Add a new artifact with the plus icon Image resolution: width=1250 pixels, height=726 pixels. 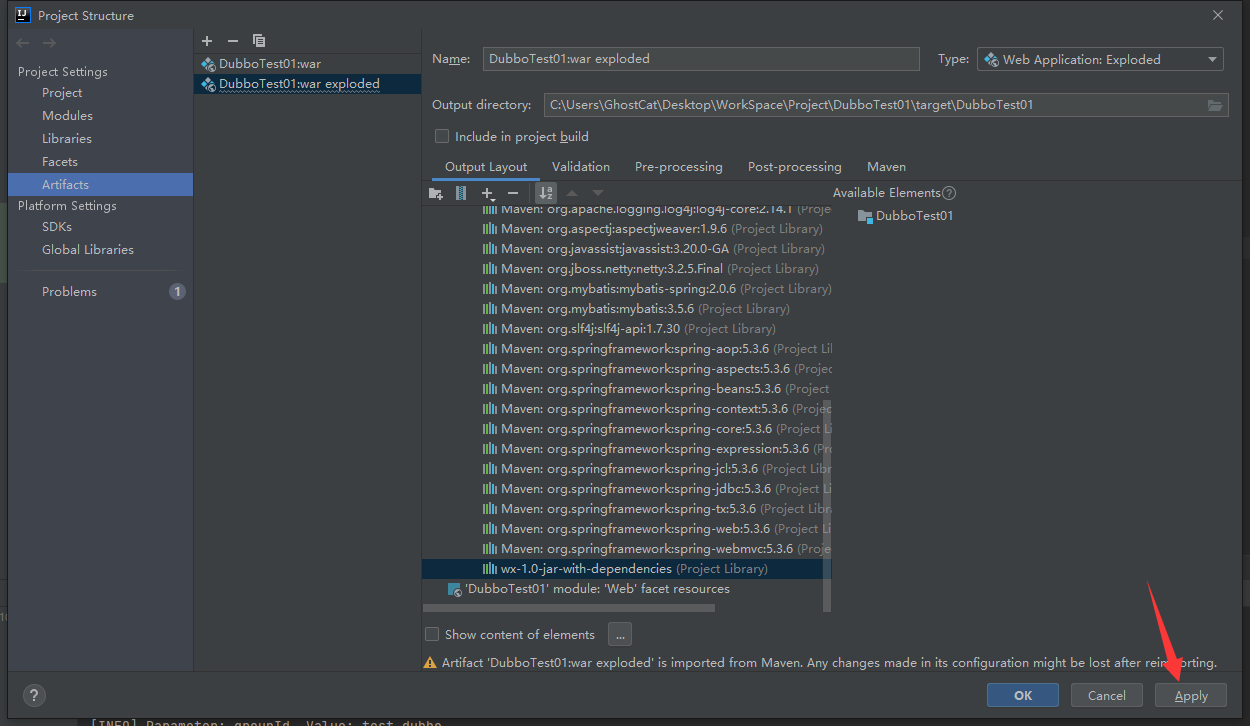(207, 41)
